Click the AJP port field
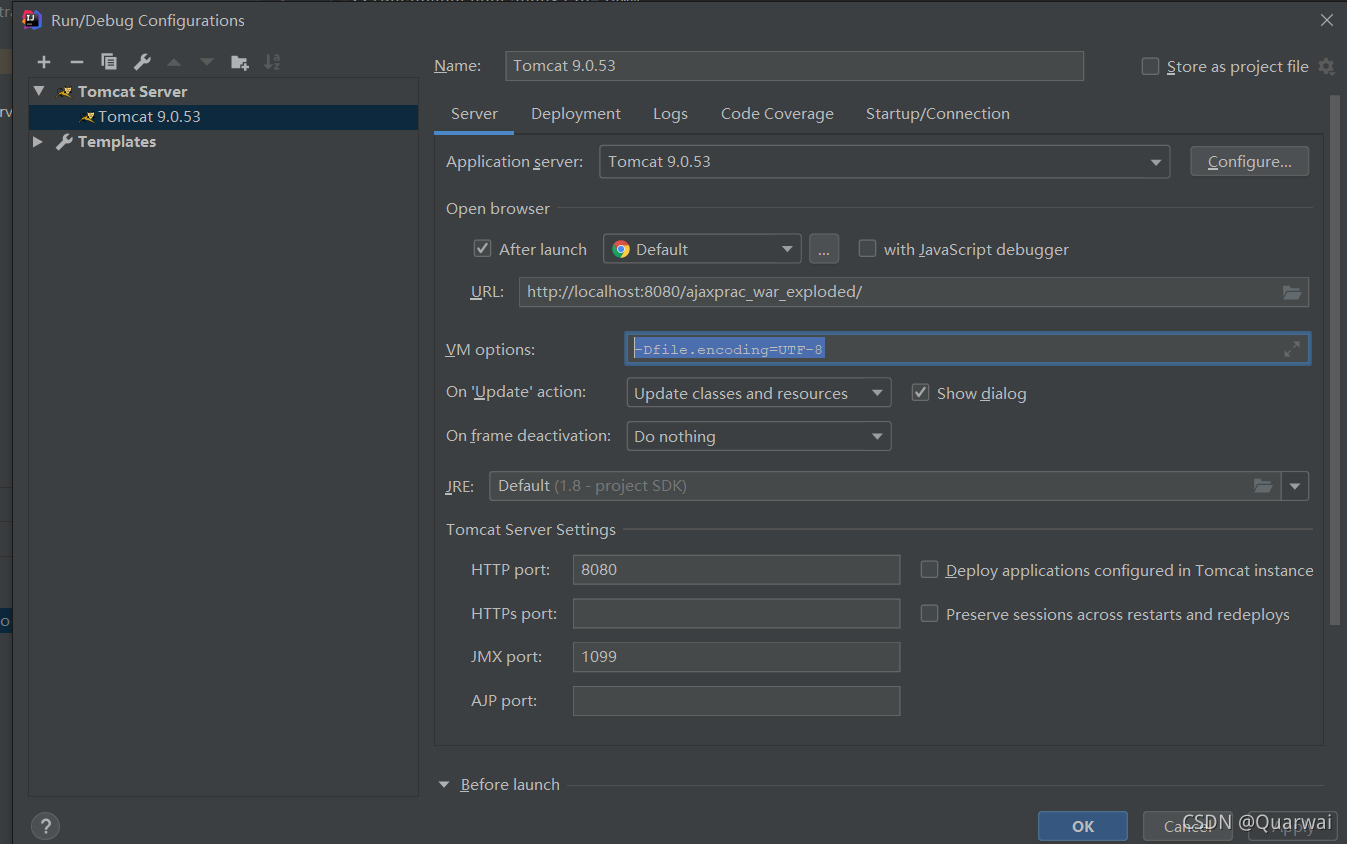This screenshot has height=844, width=1347. coord(736,701)
